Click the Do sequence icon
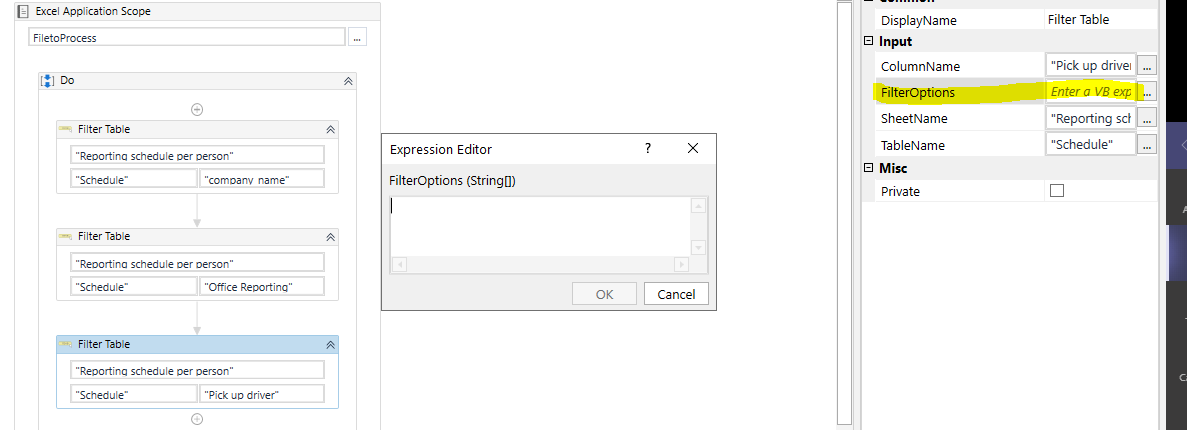Image resolution: width=1187 pixels, height=430 pixels. 47,80
